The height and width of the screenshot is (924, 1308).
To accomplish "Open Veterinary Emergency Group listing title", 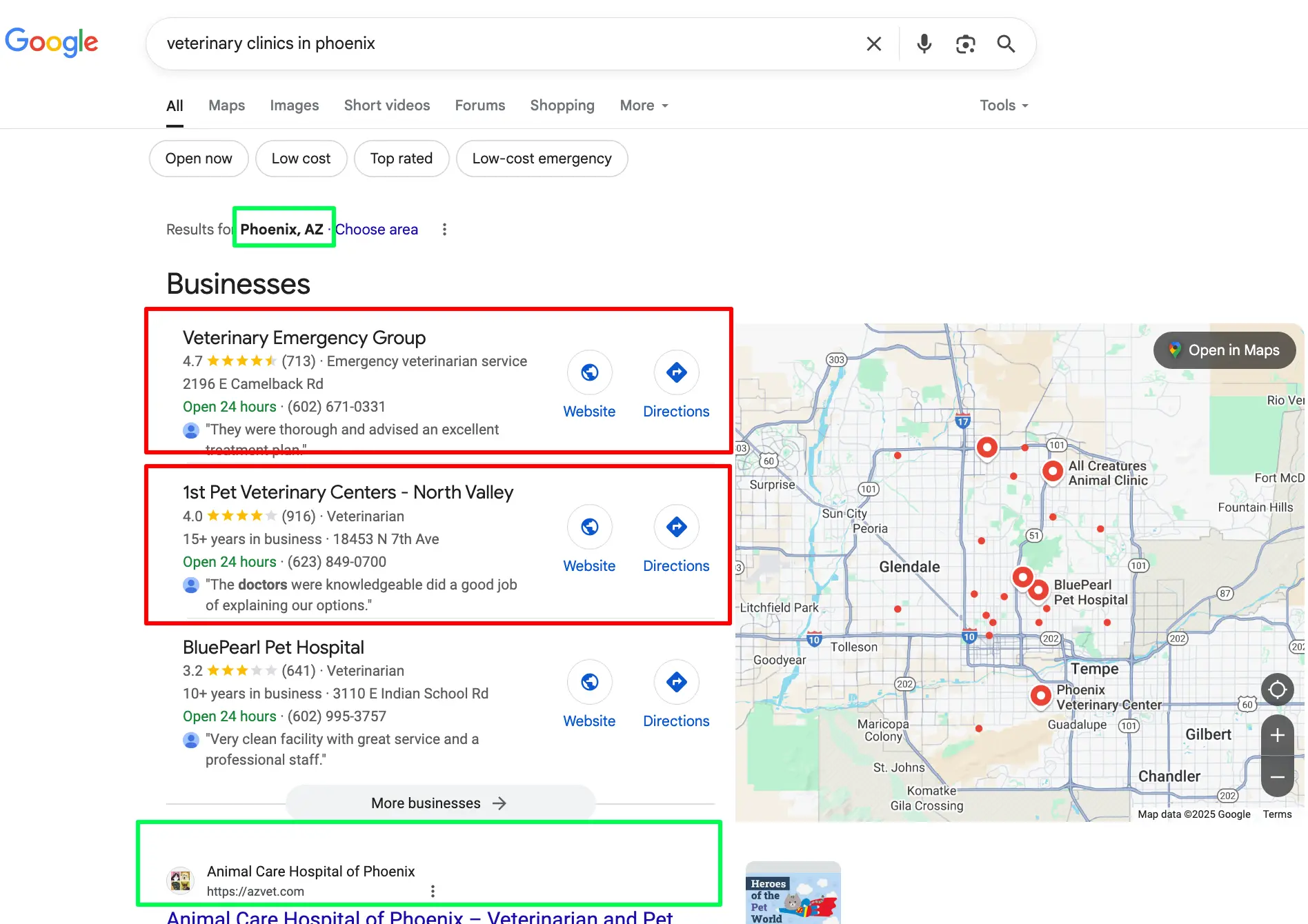I will [304, 338].
